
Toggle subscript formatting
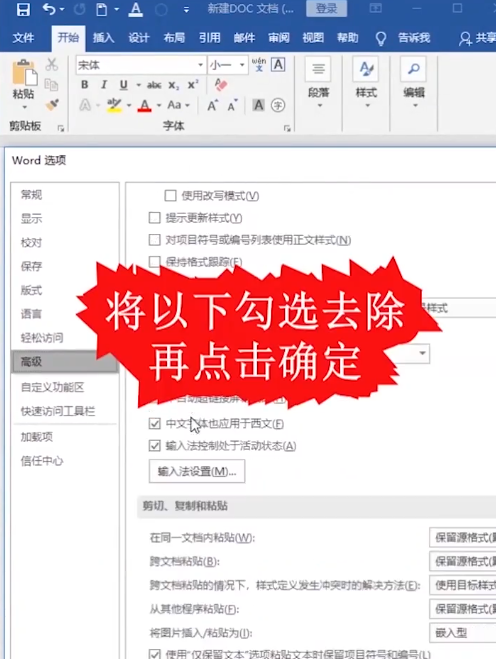tap(173, 85)
